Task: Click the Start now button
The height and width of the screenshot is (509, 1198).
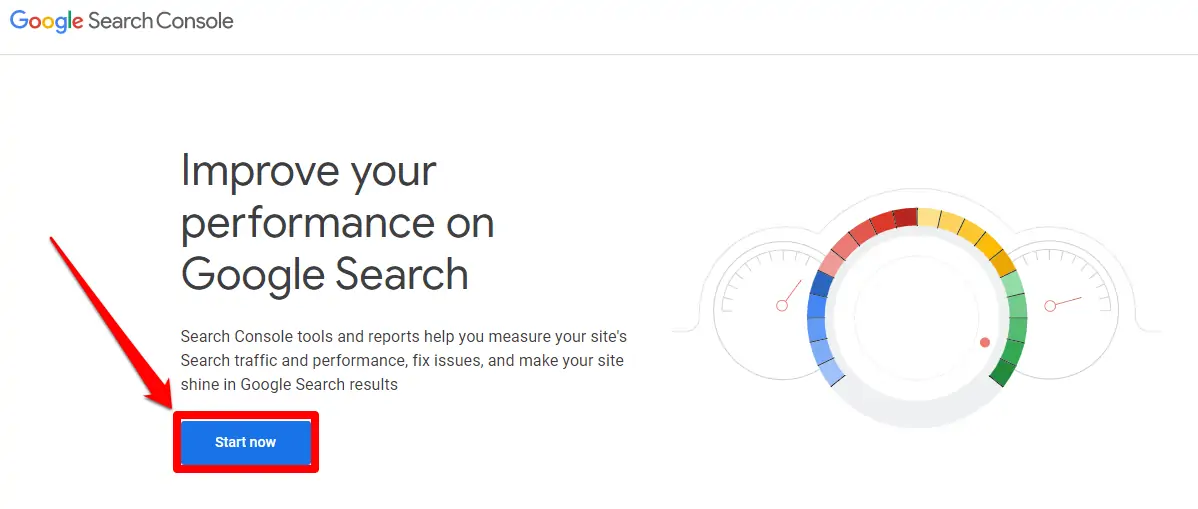Action: (x=245, y=442)
